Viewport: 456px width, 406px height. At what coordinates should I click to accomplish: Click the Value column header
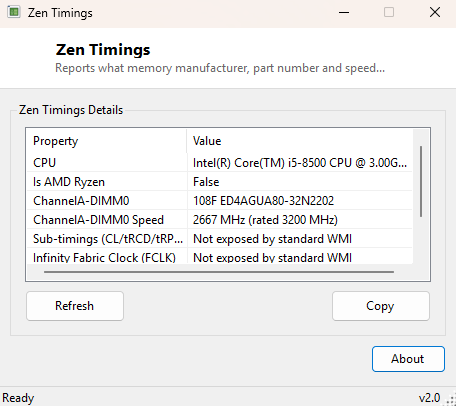(300, 141)
